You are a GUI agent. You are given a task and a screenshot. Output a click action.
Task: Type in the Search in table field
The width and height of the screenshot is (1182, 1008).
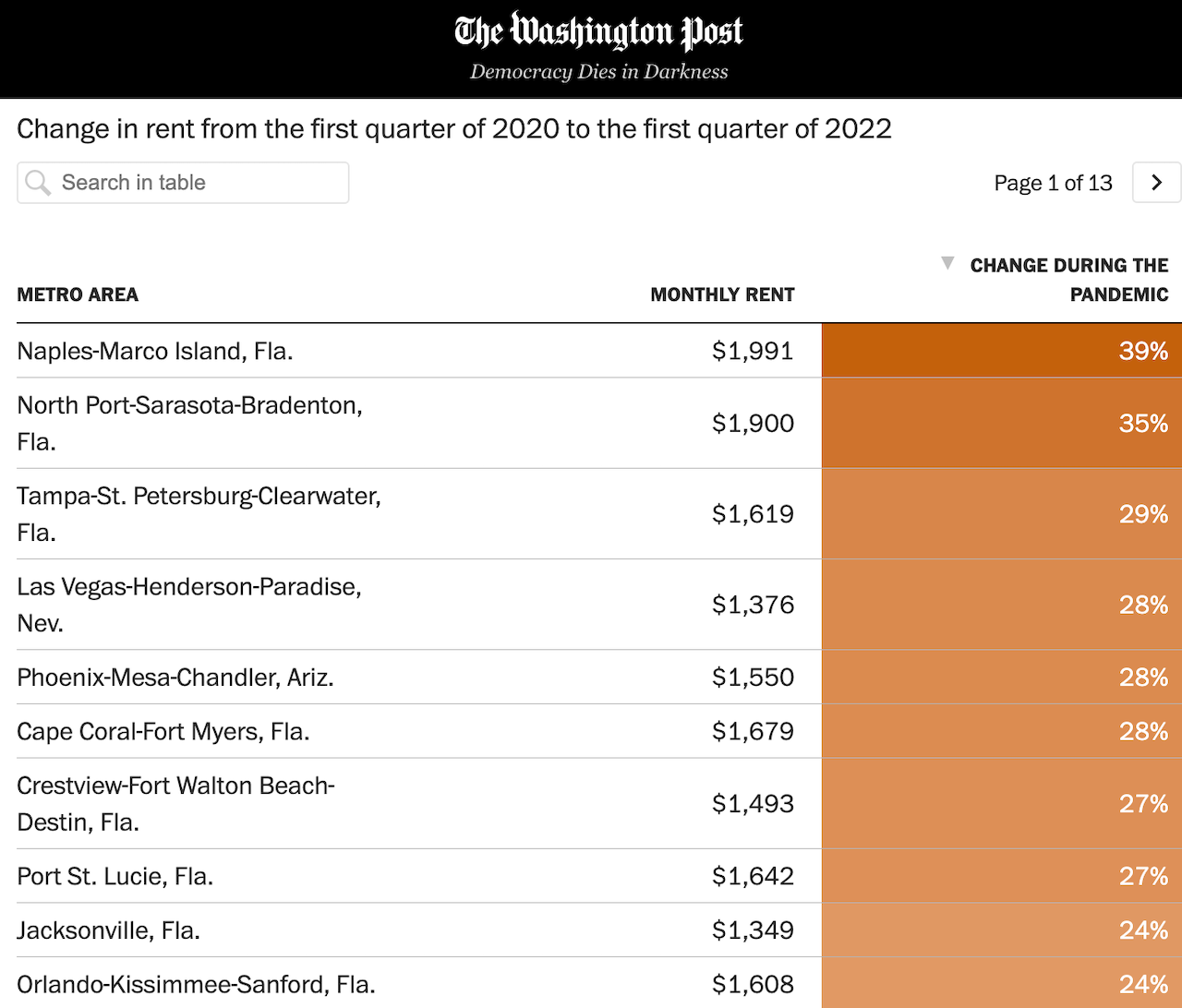click(x=194, y=183)
